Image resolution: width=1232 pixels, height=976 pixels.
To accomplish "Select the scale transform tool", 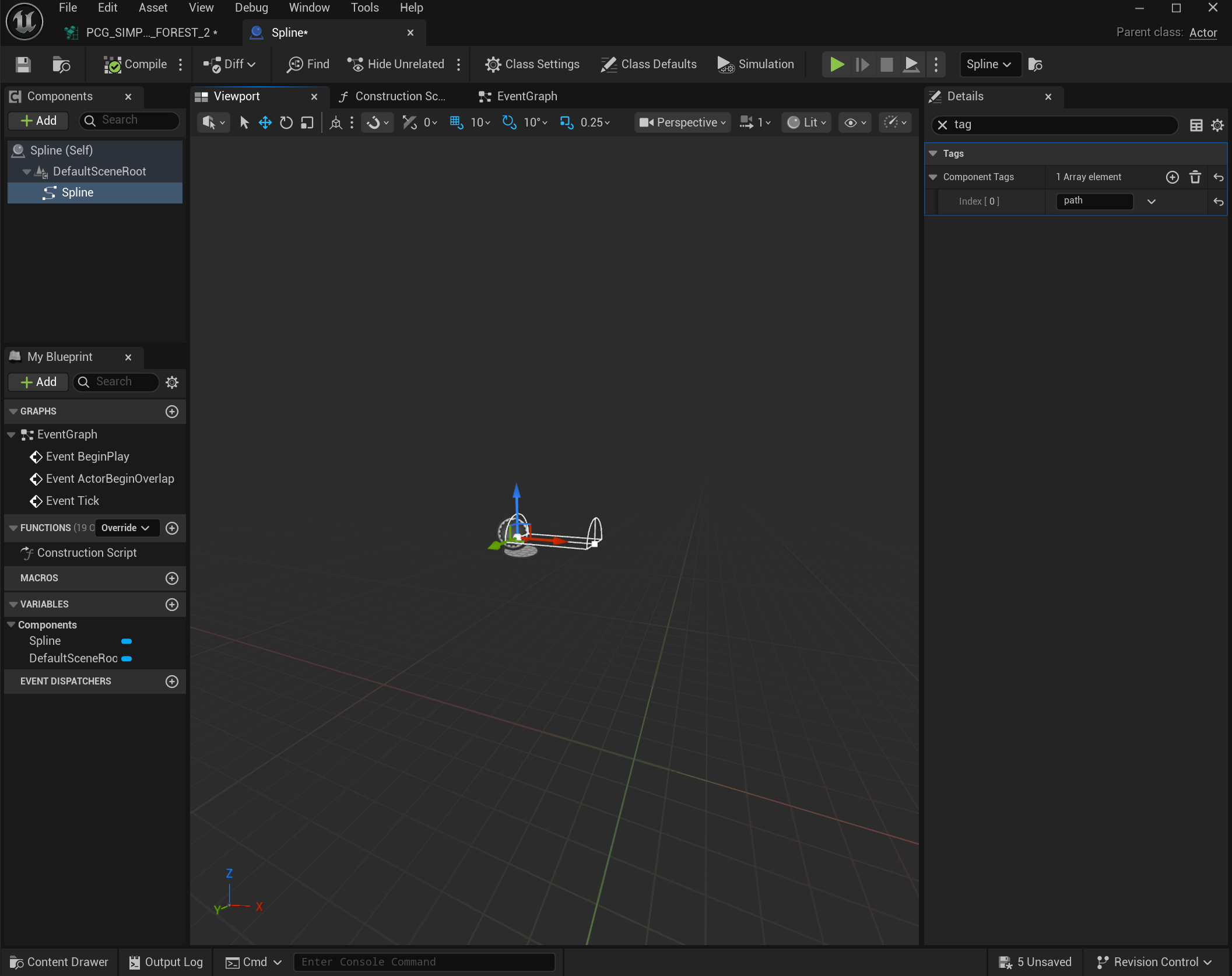I will click(x=307, y=122).
